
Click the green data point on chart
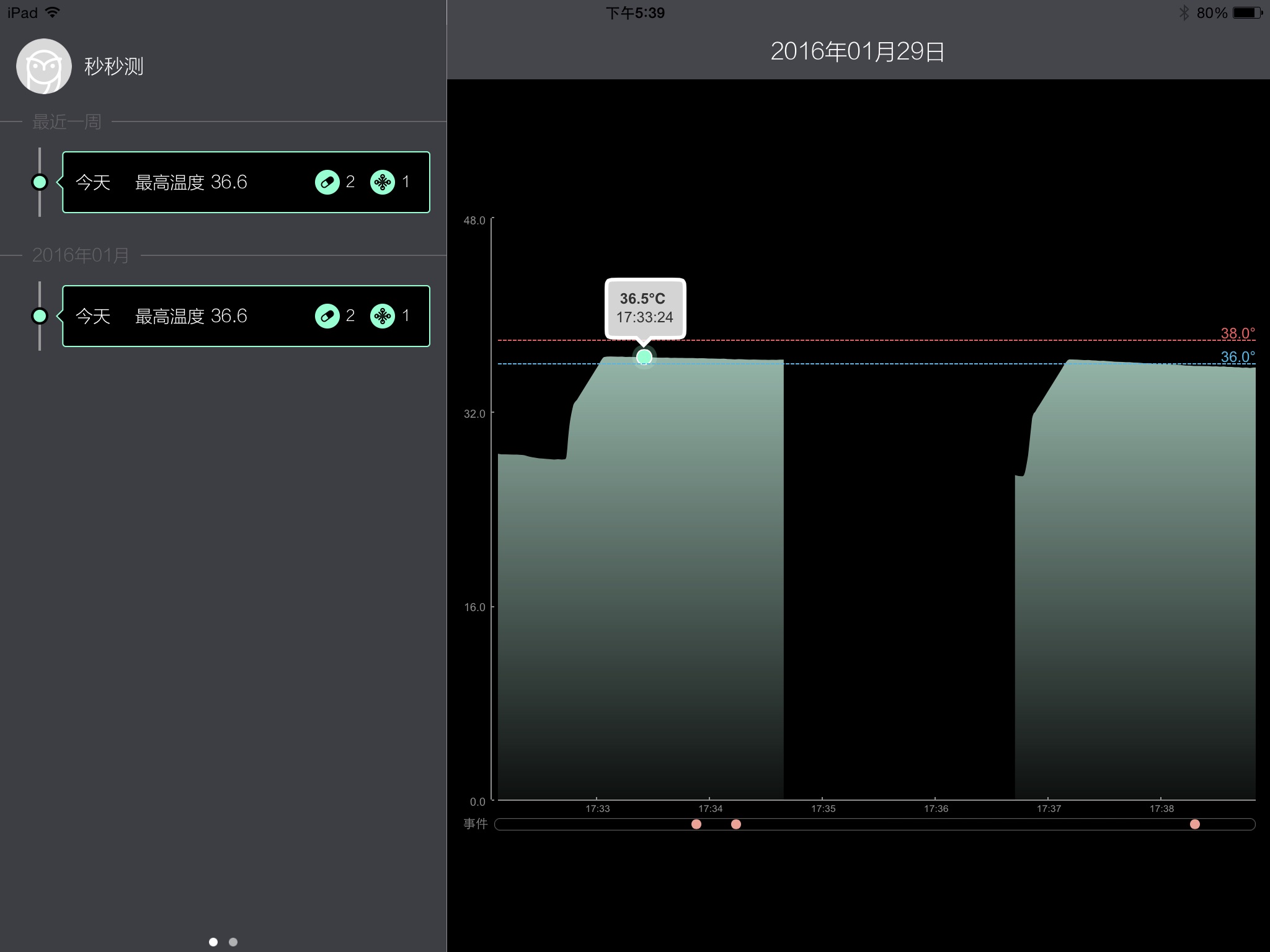tap(644, 357)
